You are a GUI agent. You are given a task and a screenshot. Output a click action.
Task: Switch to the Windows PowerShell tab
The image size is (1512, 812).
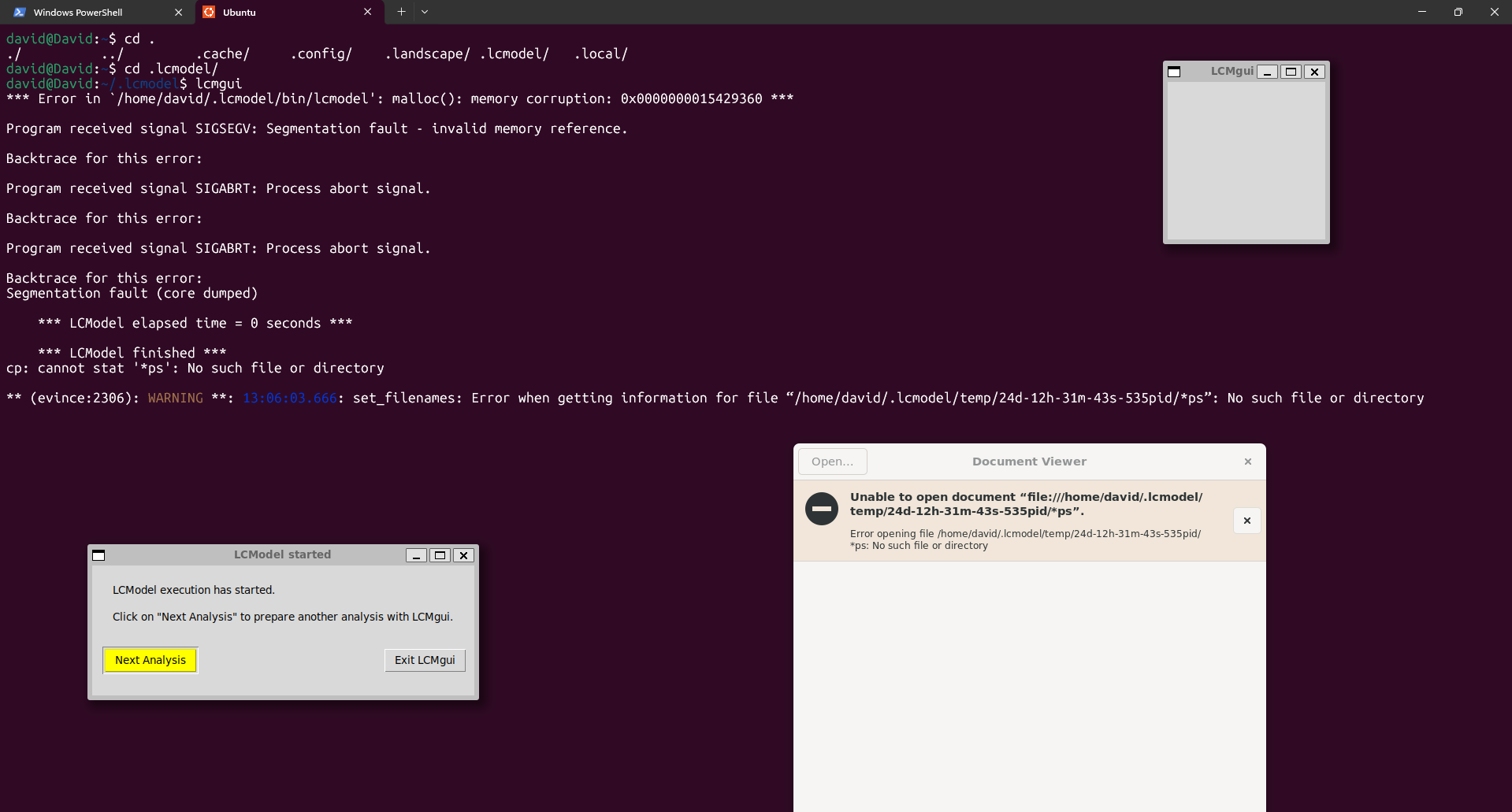pyautogui.click(x=79, y=13)
